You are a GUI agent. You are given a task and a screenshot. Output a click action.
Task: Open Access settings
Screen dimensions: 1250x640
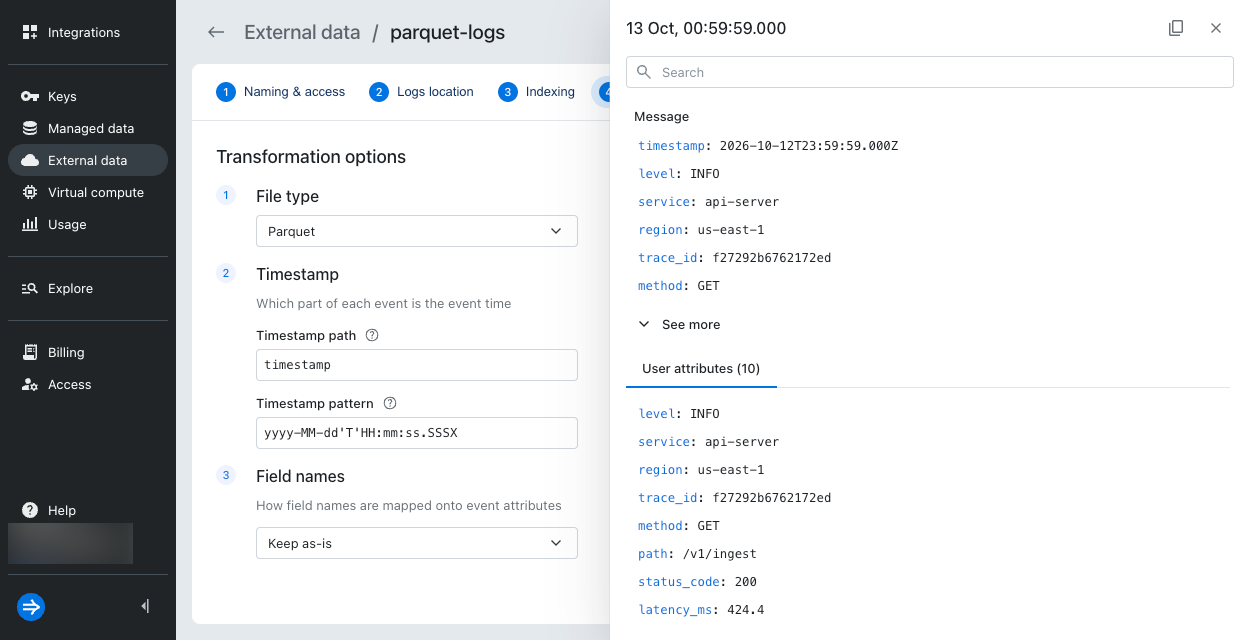88,384
